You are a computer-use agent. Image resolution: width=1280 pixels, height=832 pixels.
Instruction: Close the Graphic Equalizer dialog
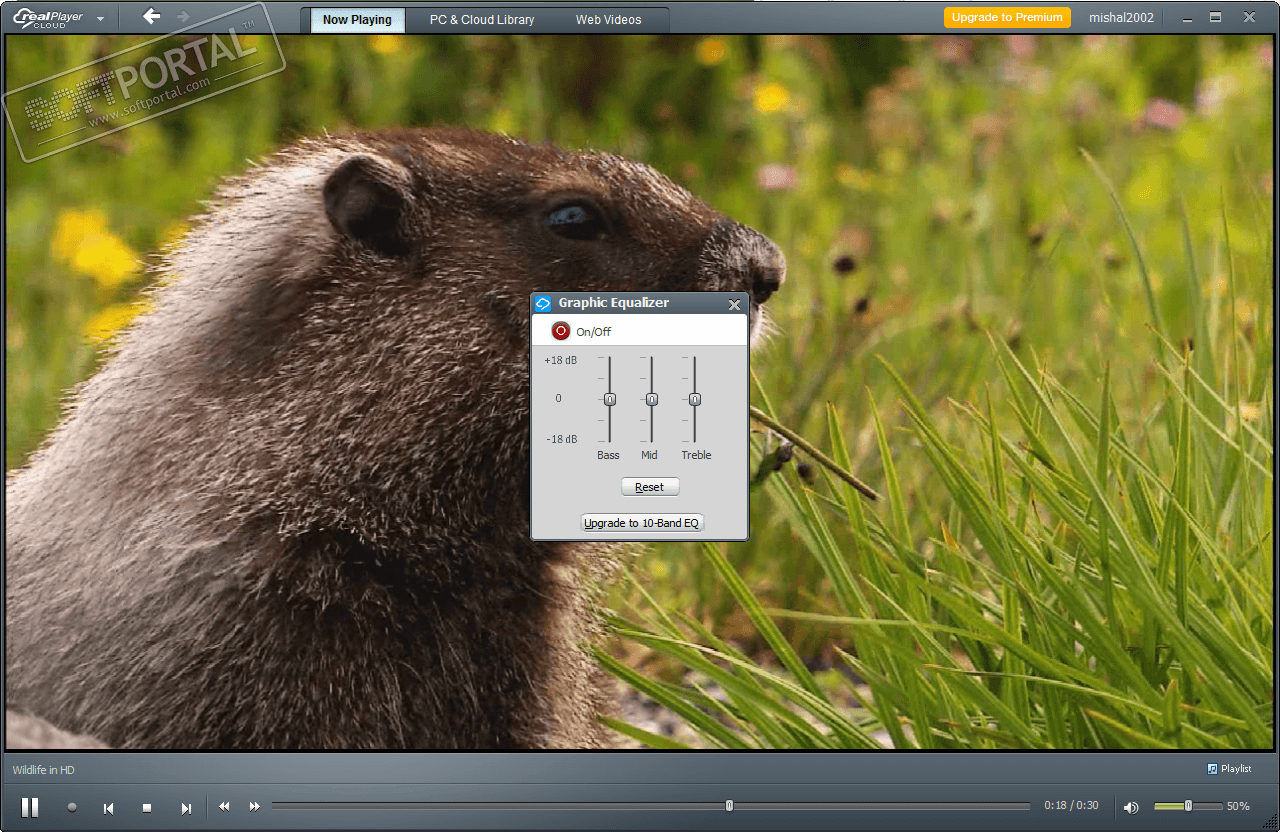[735, 304]
